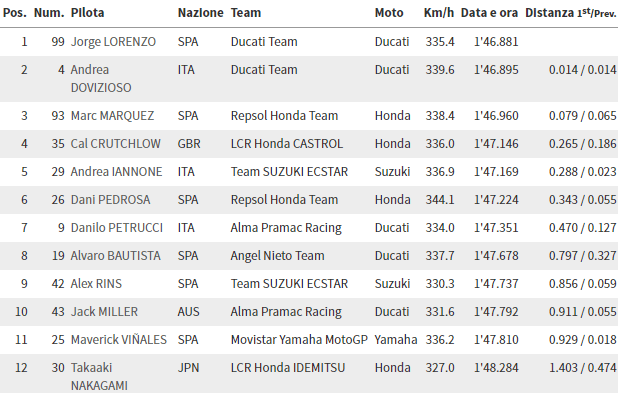The image size is (618, 393).
Task: Click Maverick VIÑALES rider name
Action: point(119,340)
